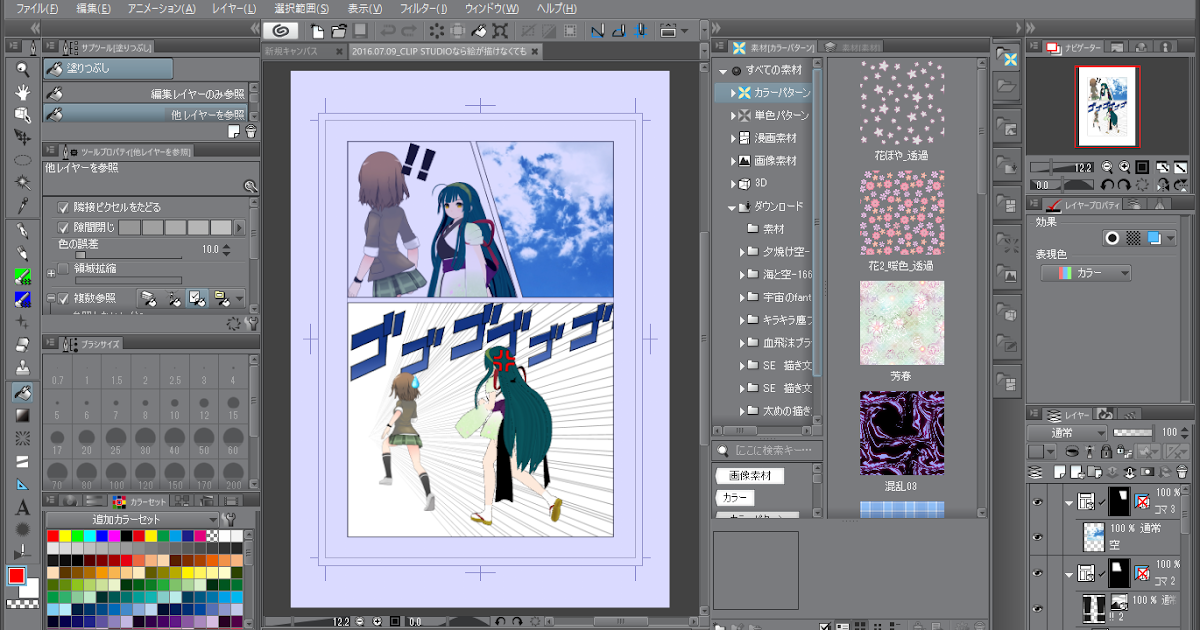Viewport: 1200px width, 630px height.
Task: Toggle 複数参照 checkbox
Action: (64, 298)
